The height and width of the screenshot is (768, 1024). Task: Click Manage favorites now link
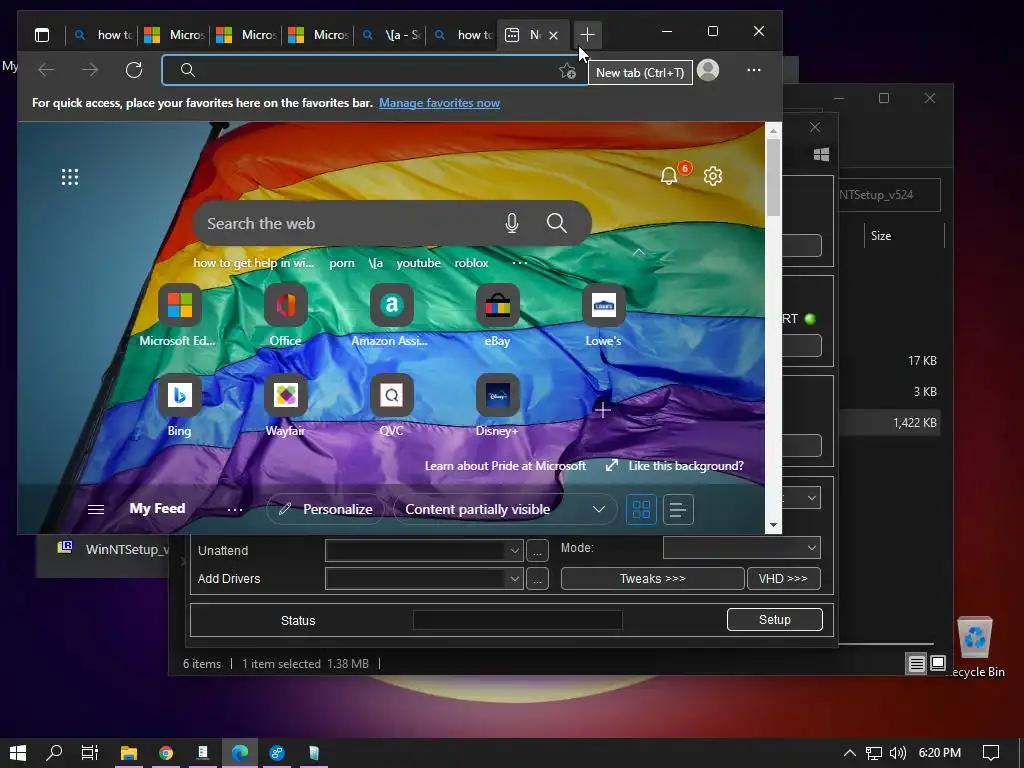[x=440, y=103]
